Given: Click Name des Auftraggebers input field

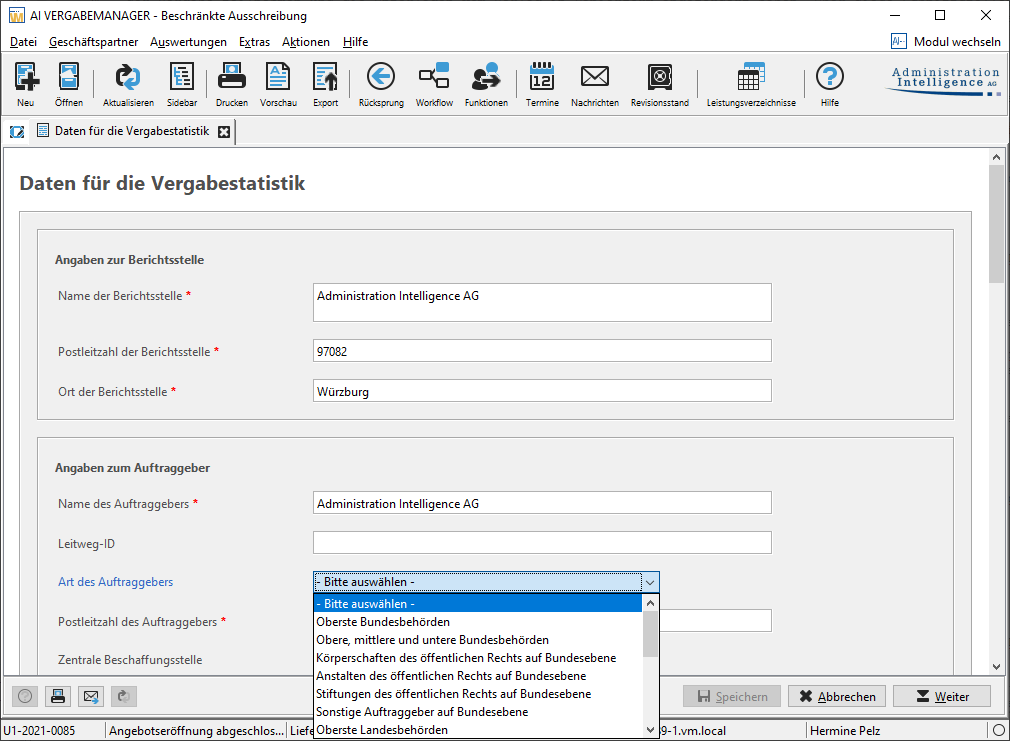Looking at the screenshot, I should tap(542, 503).
